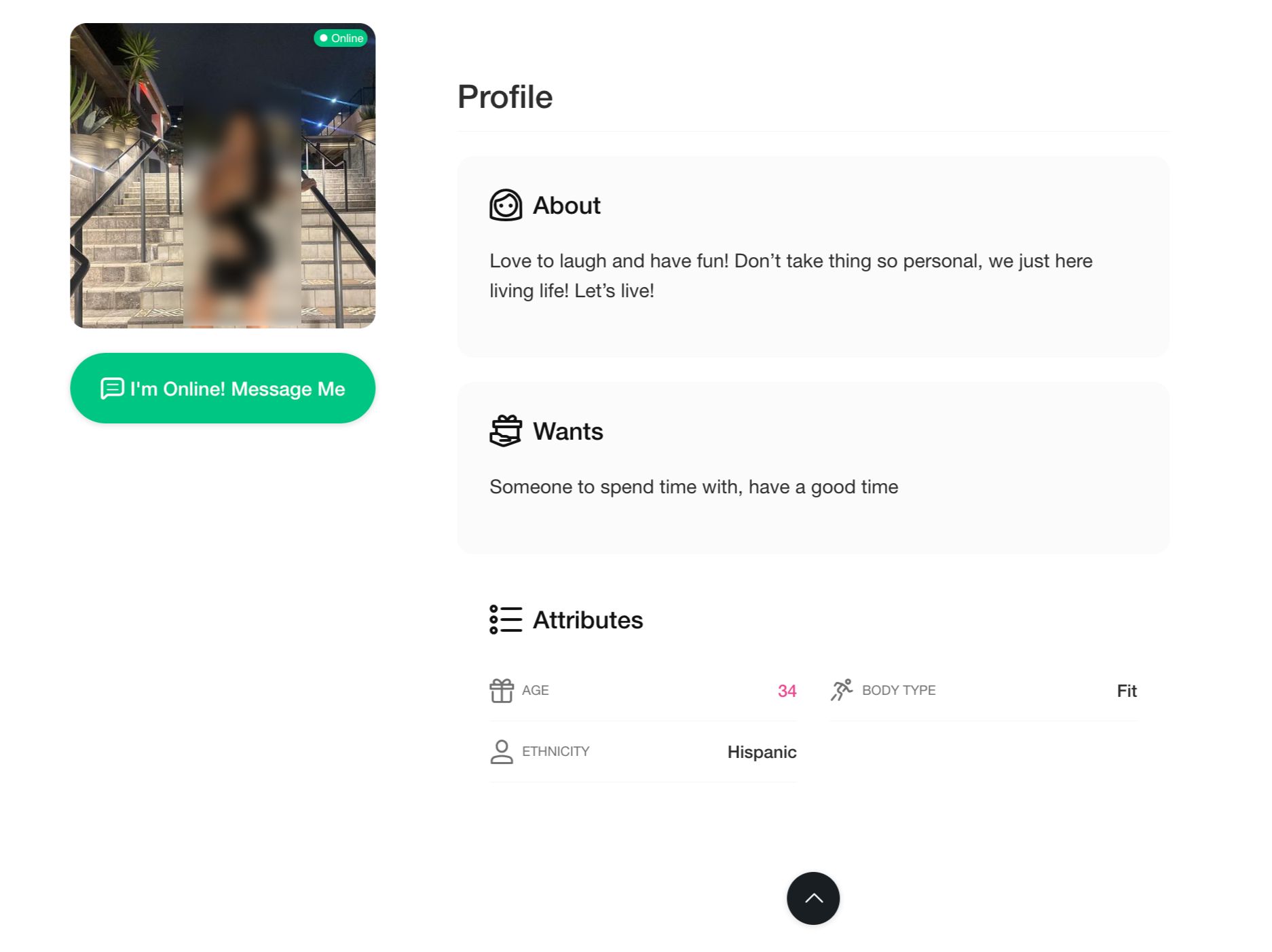Screen dimensions: 1272x952
Task: Click the Hispanic ethnicity value
Action: point(762,752)
